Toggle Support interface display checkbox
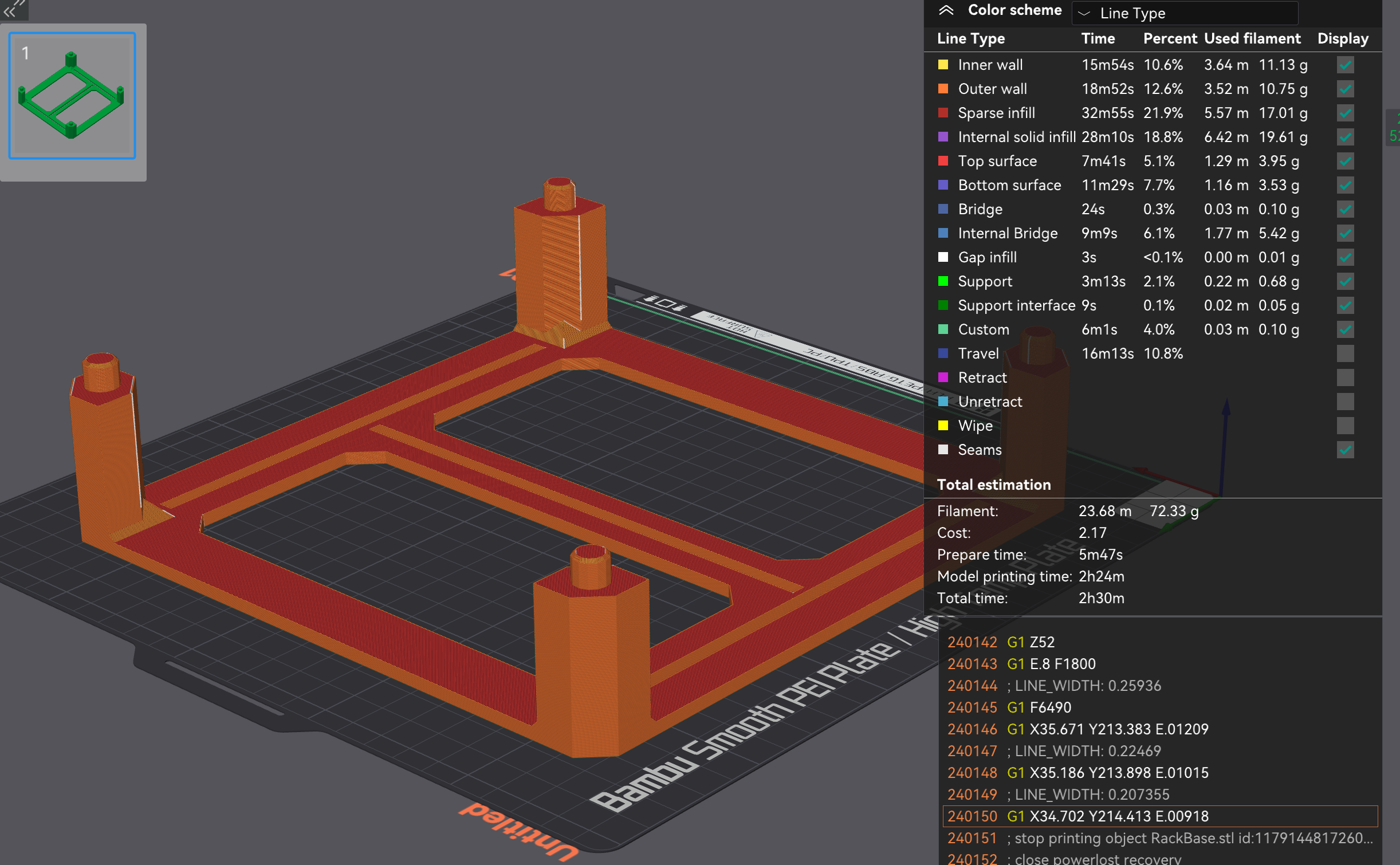Image resolution: width=1400 pixels, height=865 pixels. point(1345,305)
